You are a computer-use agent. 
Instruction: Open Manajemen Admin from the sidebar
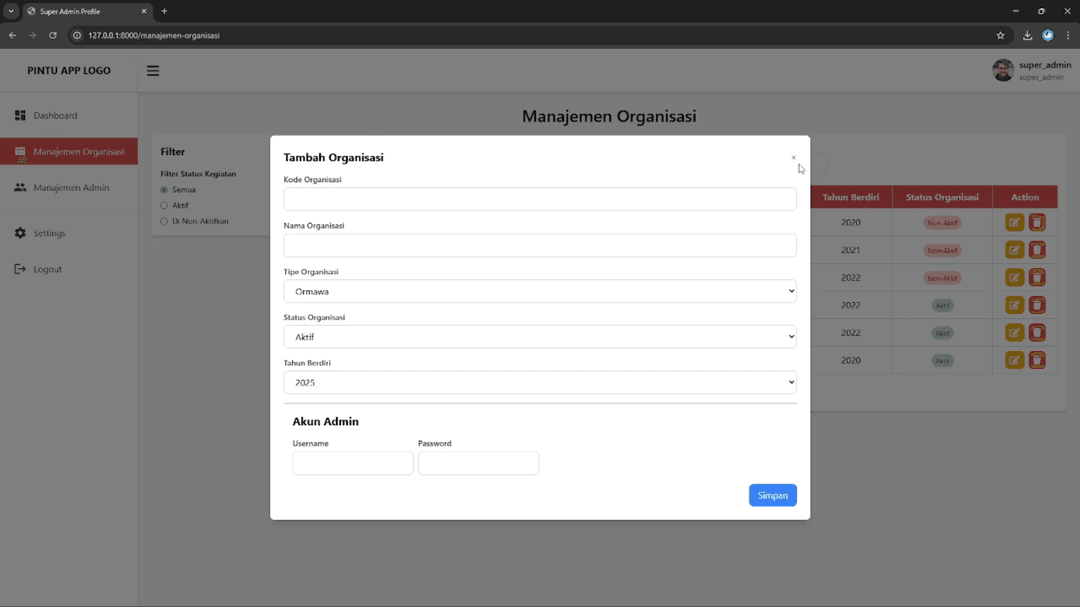(70, 188)
